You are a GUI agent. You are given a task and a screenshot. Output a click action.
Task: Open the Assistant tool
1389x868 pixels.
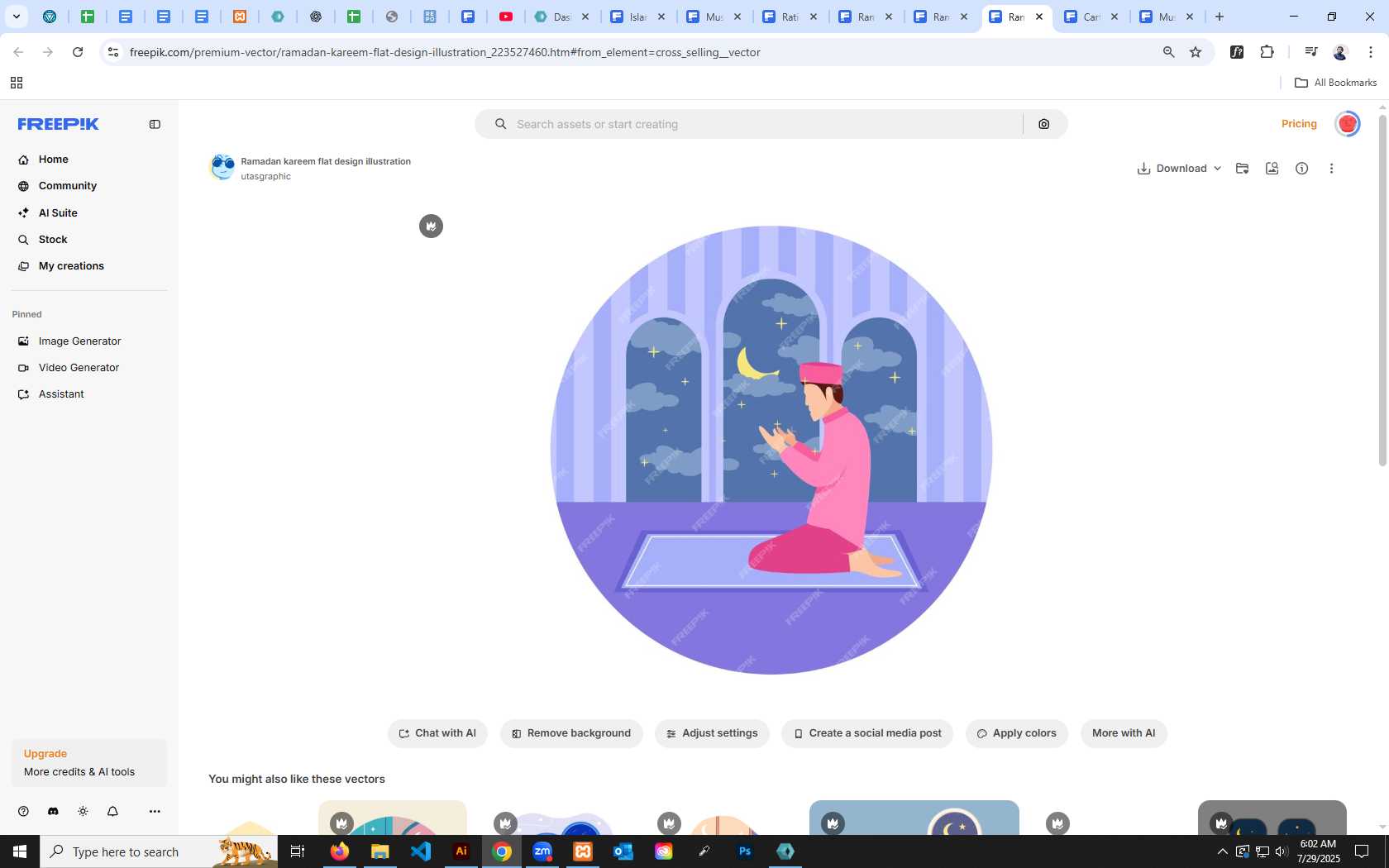tap(61, 394)
